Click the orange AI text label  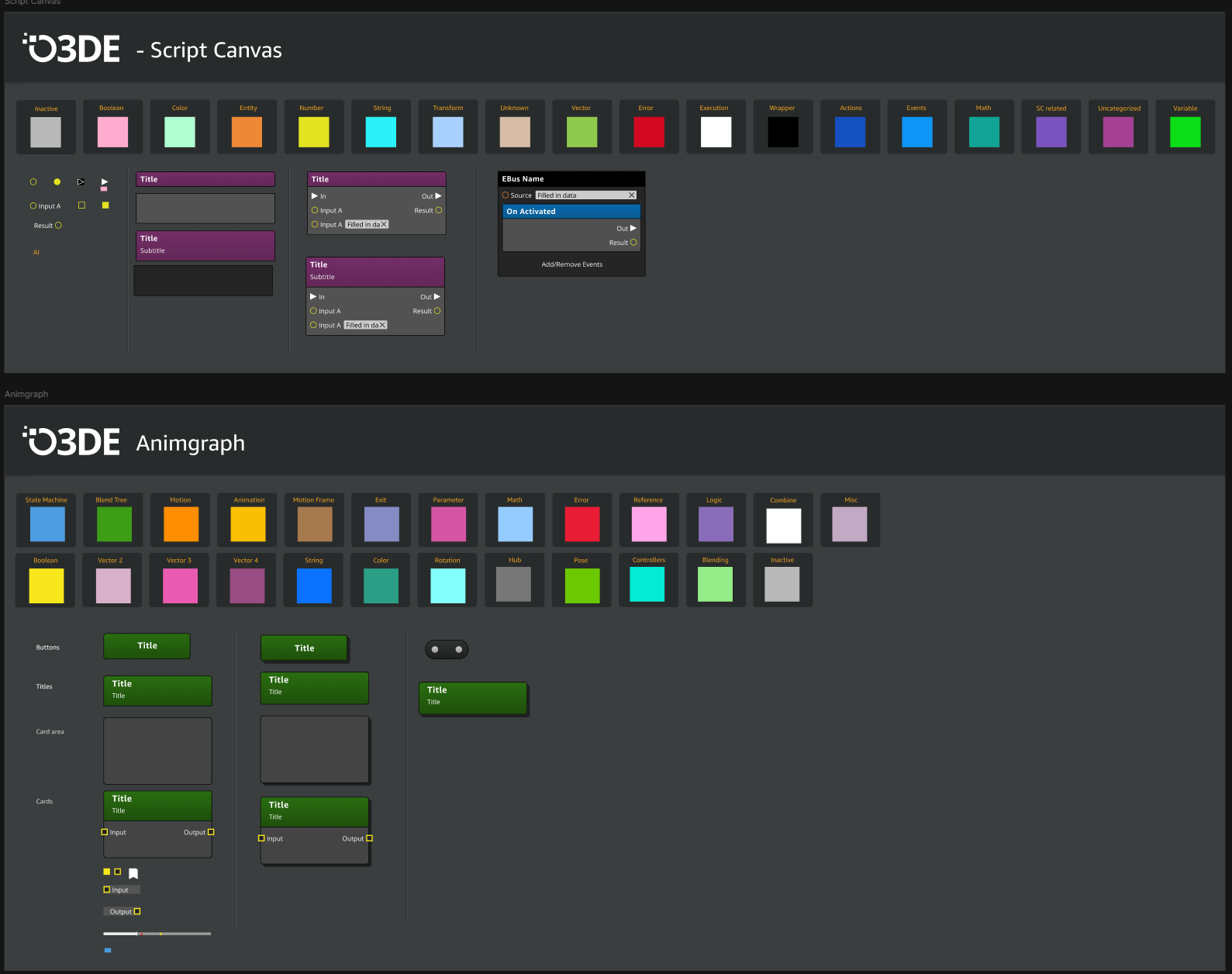tap(36, 252)
